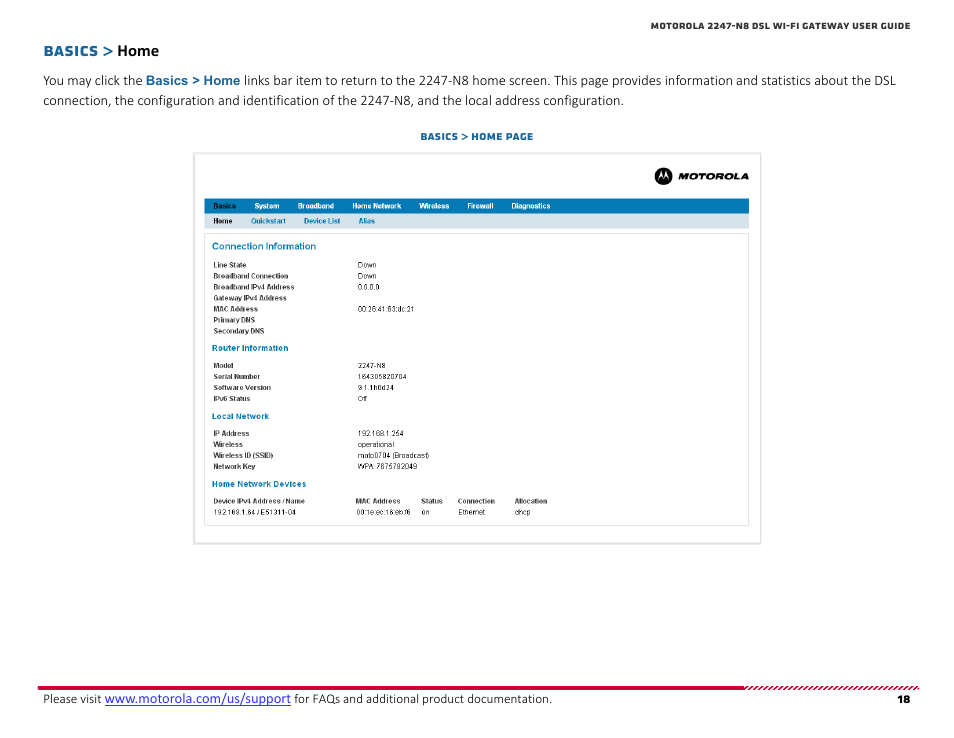
Task: Select the Serial Number value
Action: click(382, 377)
